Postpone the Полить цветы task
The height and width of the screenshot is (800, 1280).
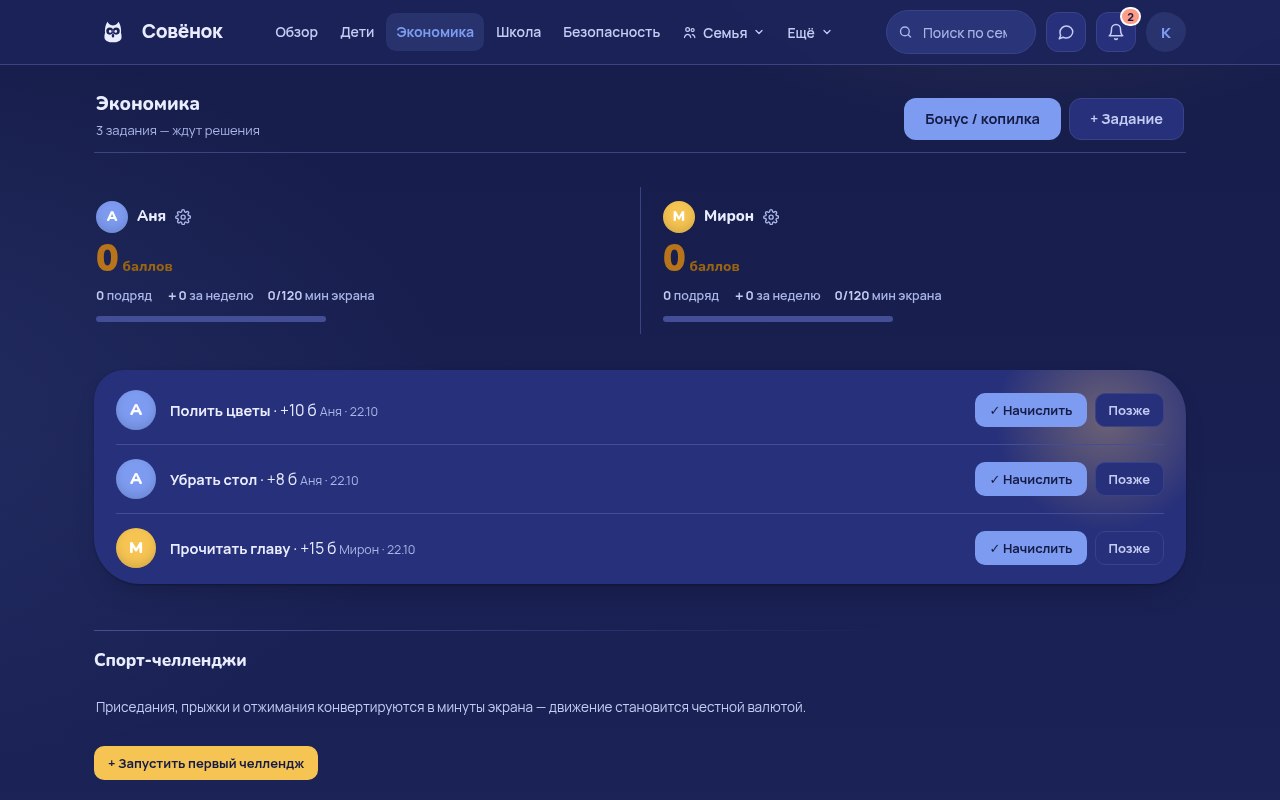click(x=1129, y=410)
